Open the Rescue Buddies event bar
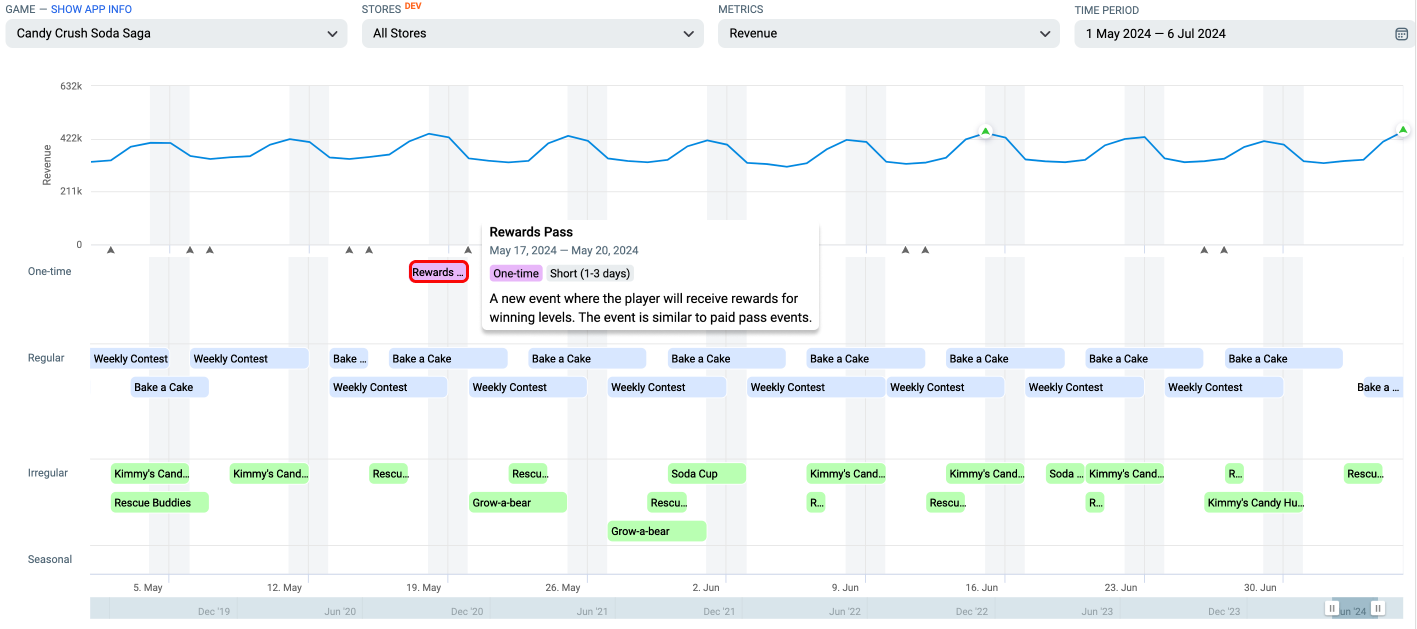 [x=160, y=502]
